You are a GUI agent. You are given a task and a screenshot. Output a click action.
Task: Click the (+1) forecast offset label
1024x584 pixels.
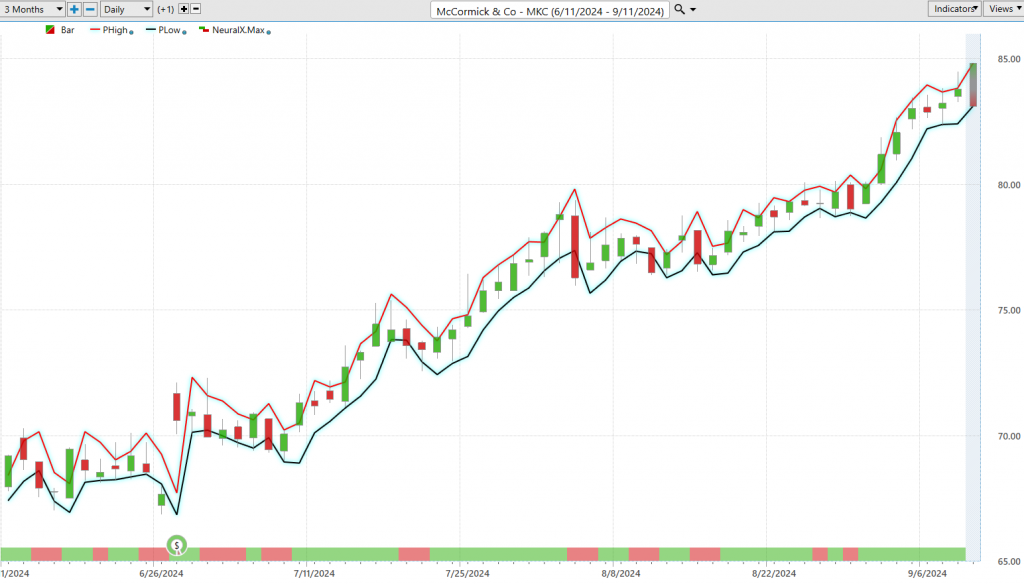(x=166, y=9)
